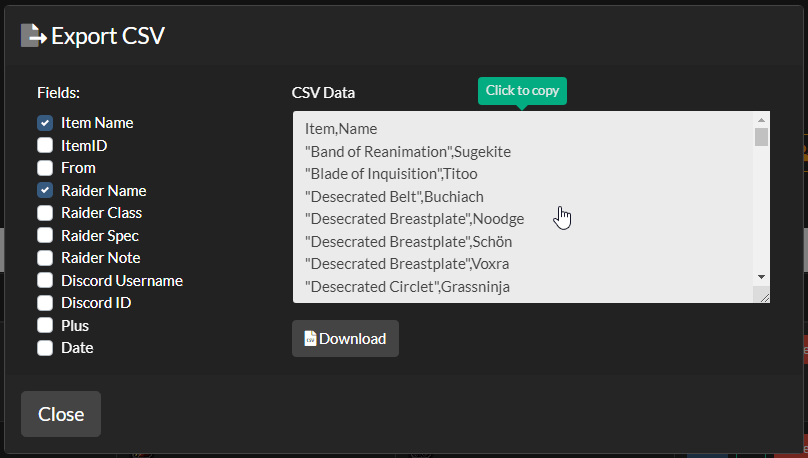Enable the Plus field checkbox
The height and width of the screenshot is (458, 808).
click(45, 326)
